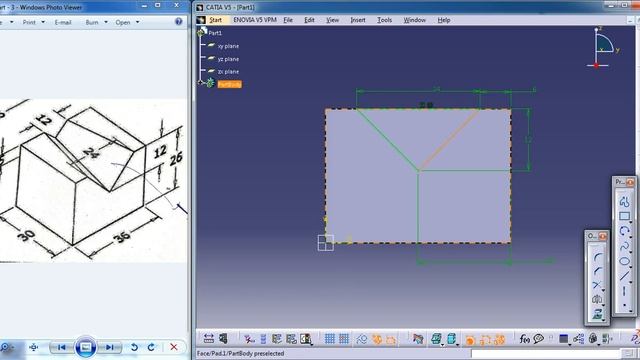Screen dimensions: 640x360
Task: Click the tree-structure icon in bottom toolbar
Action: (x=579, y=339)
